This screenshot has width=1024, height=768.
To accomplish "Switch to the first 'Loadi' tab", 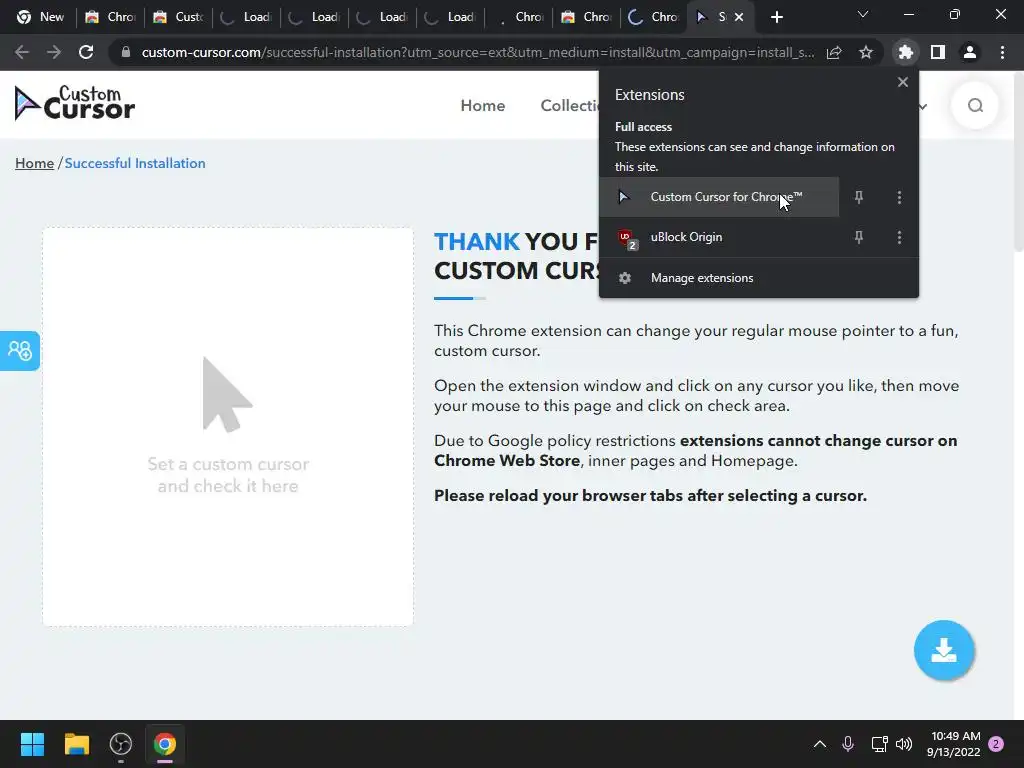I will pos(246,18).
